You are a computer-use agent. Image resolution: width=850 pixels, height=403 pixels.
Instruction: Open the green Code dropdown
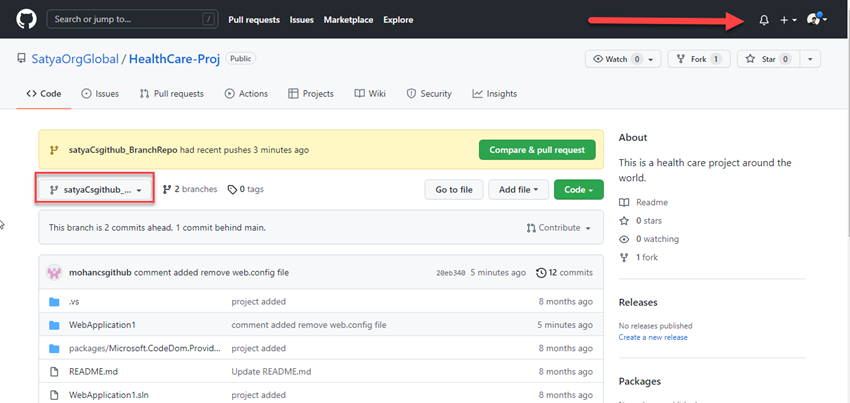(578, 190)
